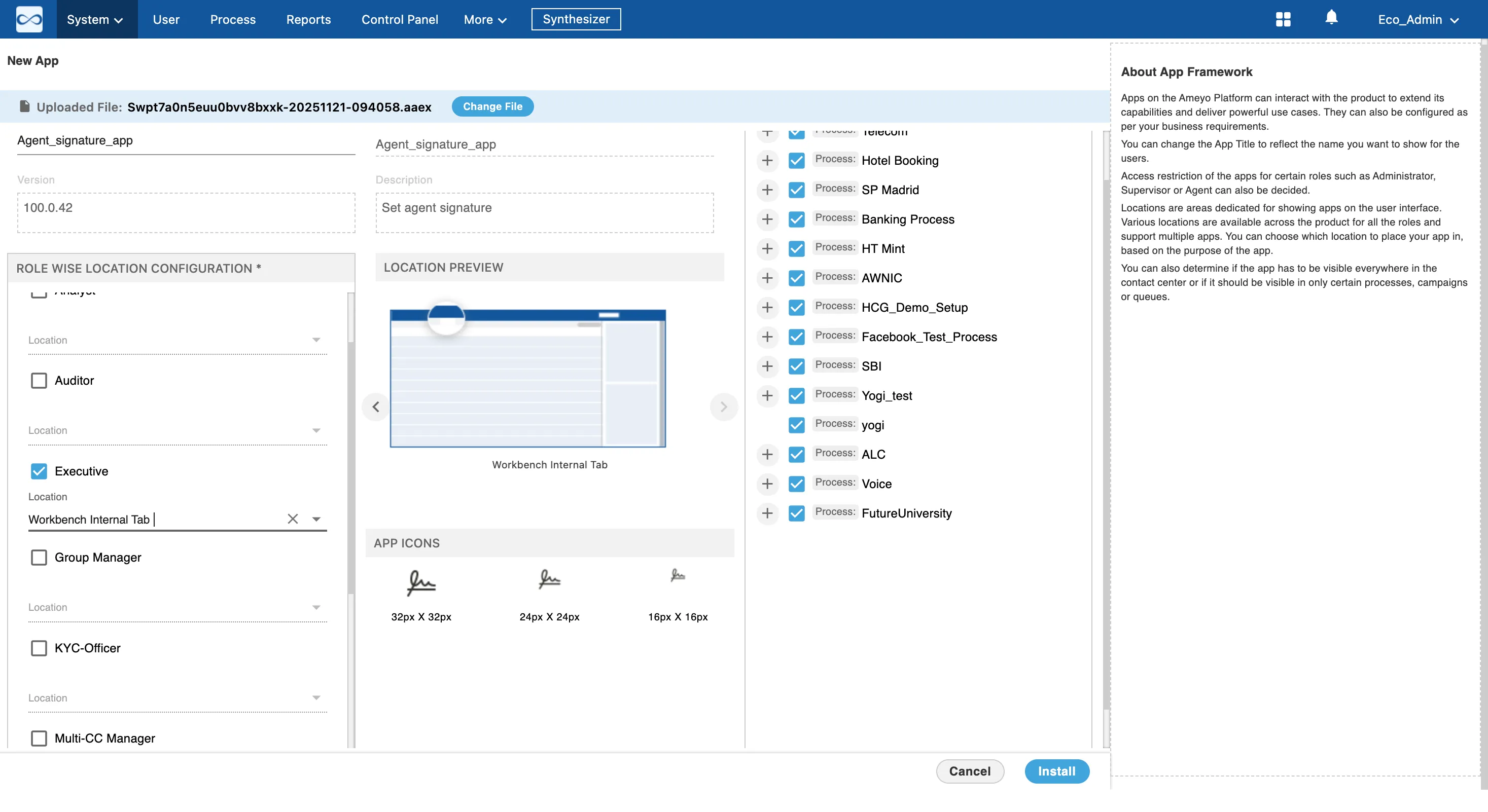Expand the AWNIC process
The height and width of the screenshot is (812, 1488).
pos(767,278)
